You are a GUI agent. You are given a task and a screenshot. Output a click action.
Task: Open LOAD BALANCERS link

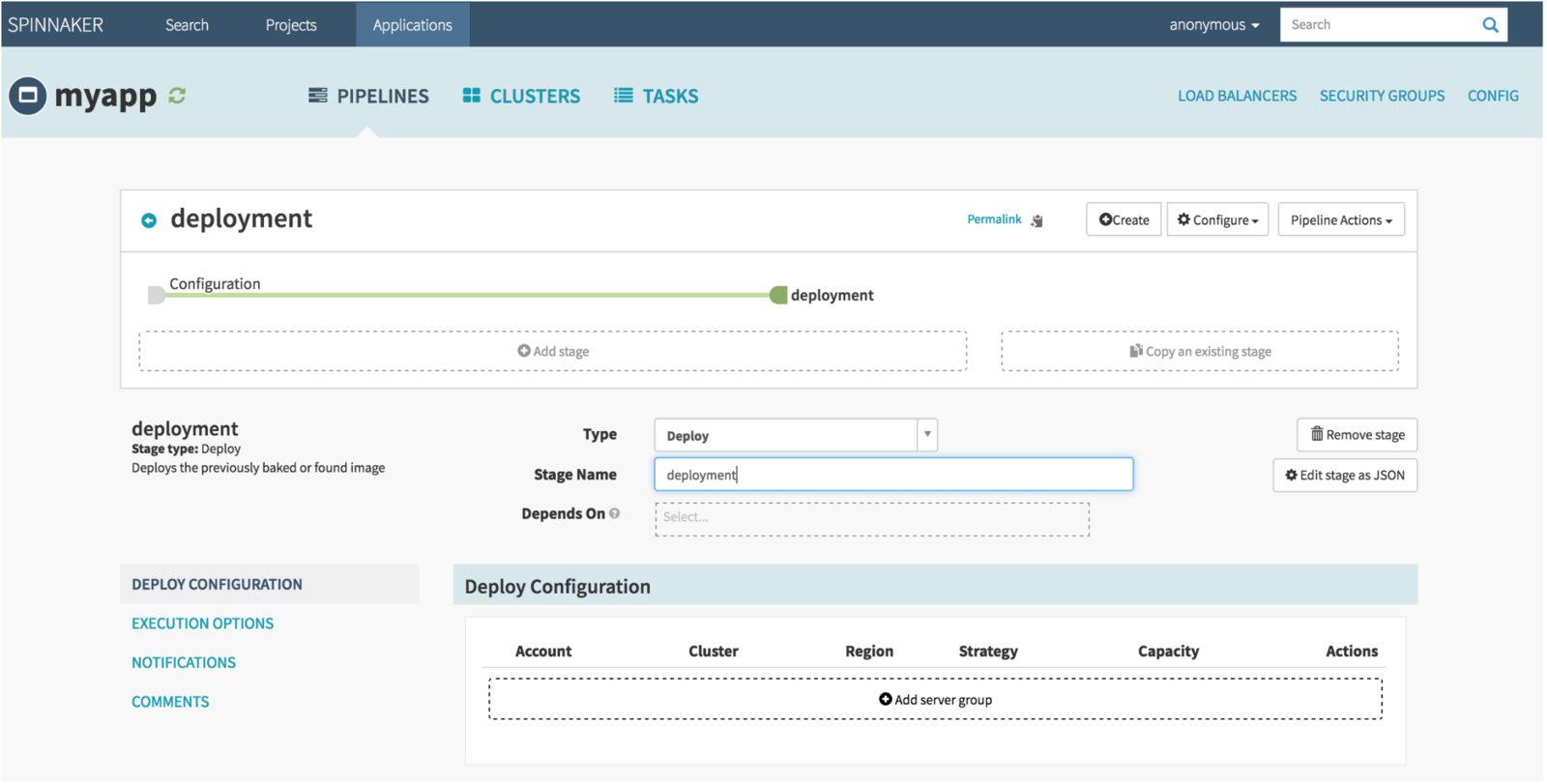(x=1237, y=96)
